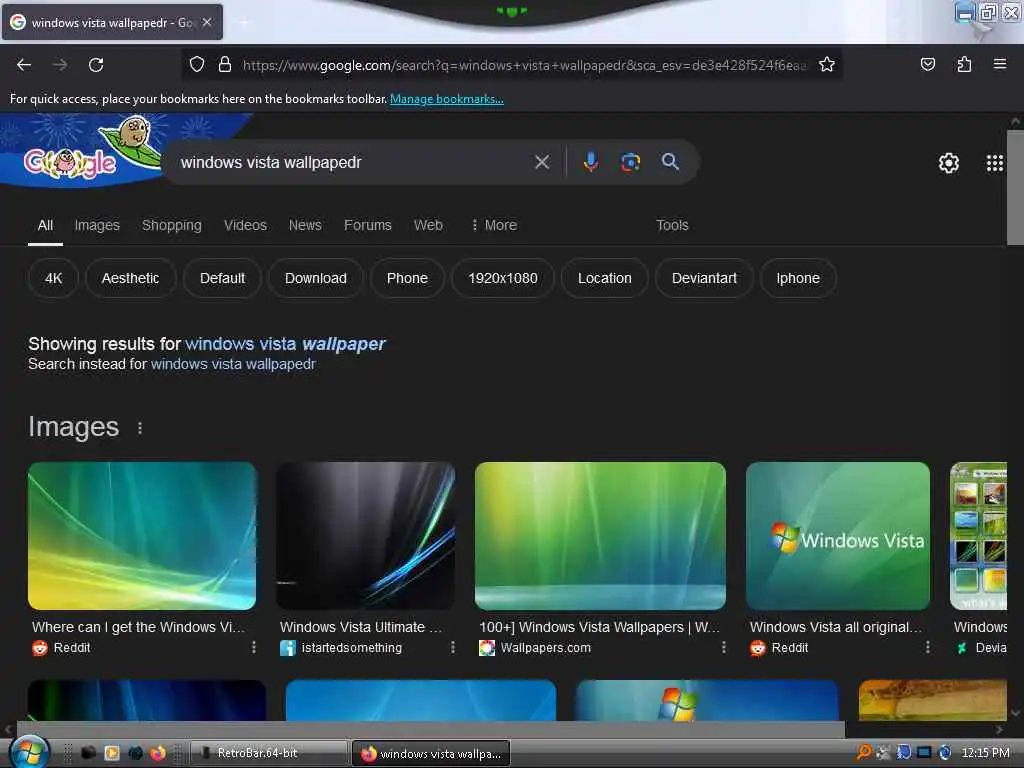Apply the Download filter chip
Screen dimensions: 1024x768
pyautogui.click(x=316, y=278)
